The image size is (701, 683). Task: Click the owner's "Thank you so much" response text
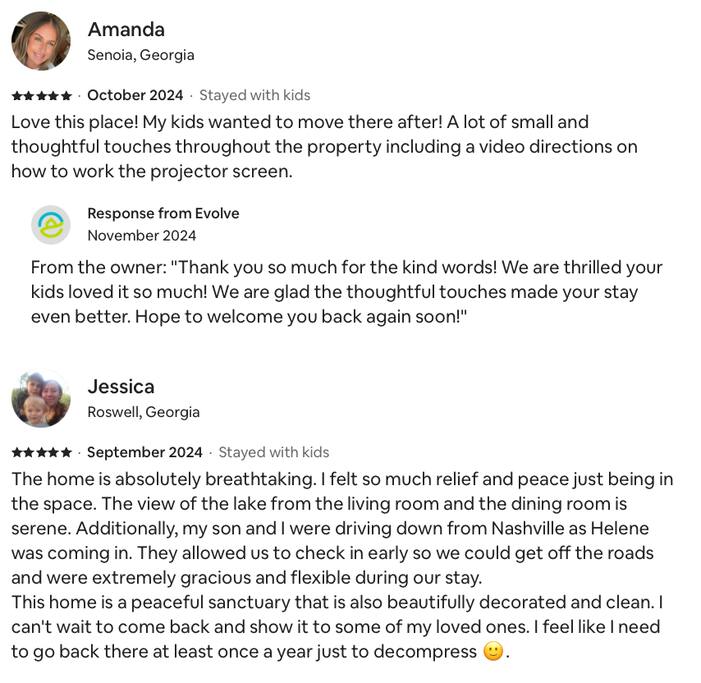[346, 292]
